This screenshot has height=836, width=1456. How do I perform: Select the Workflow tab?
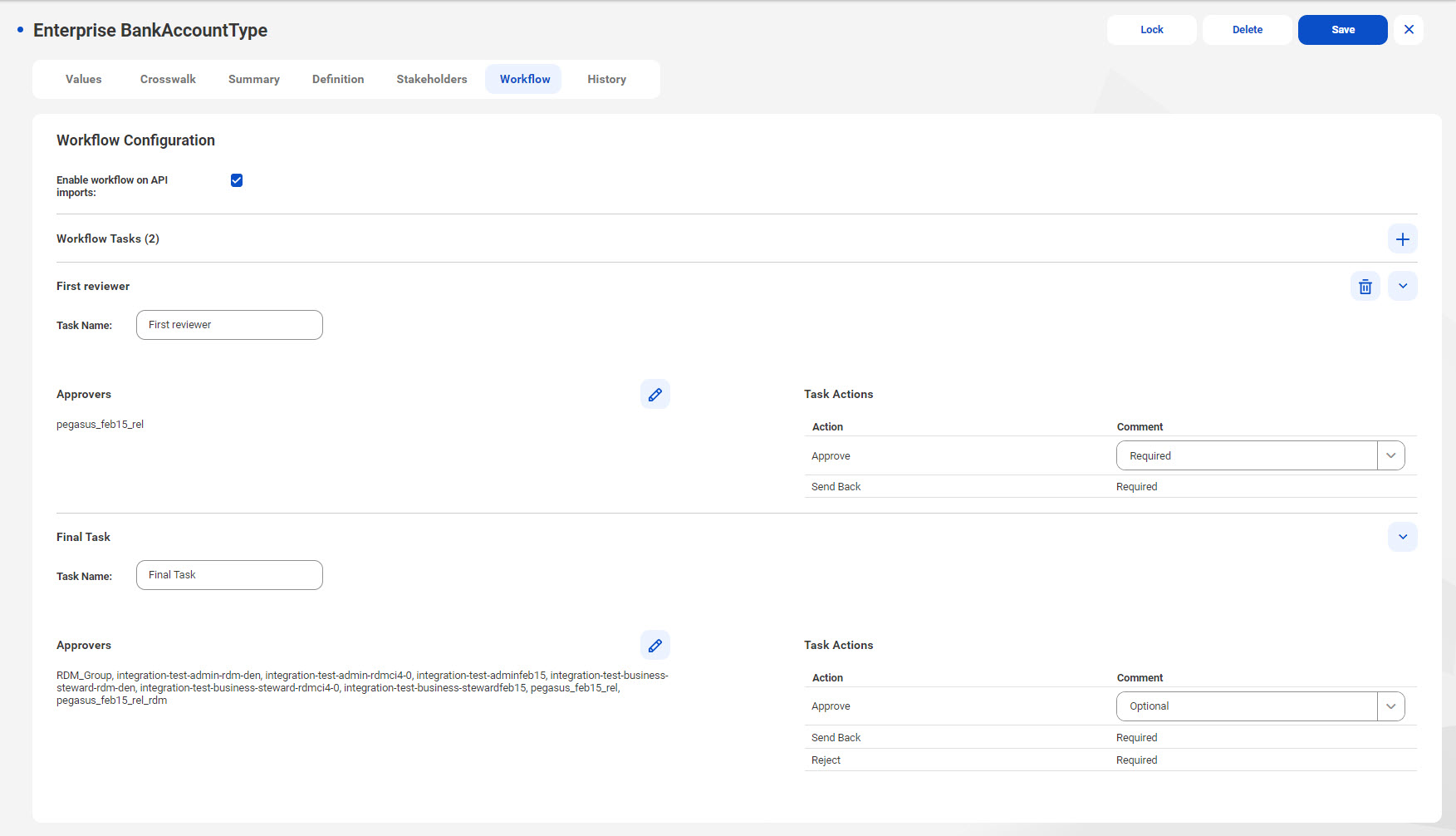[524, 80]
